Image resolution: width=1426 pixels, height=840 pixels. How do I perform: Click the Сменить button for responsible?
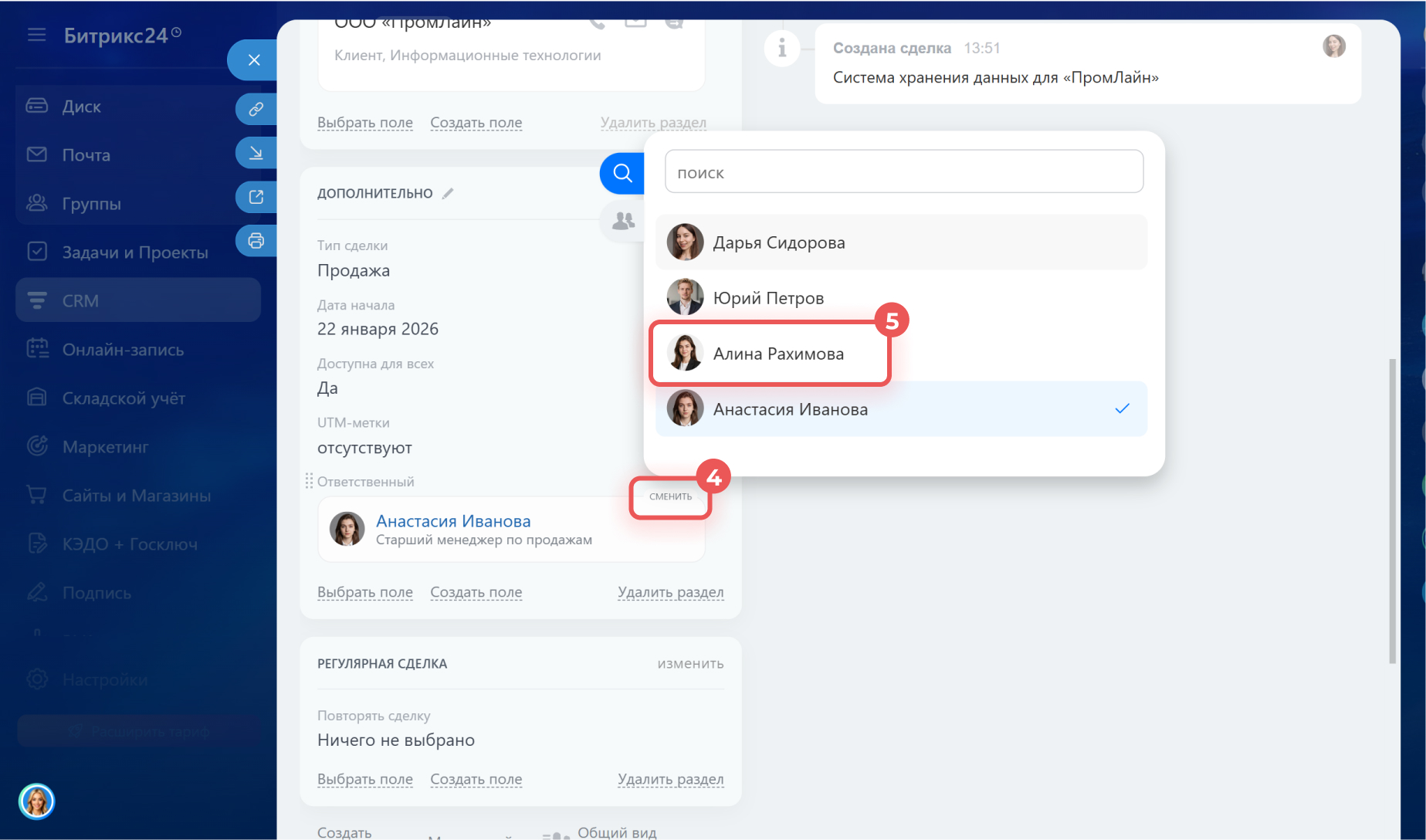670,496
